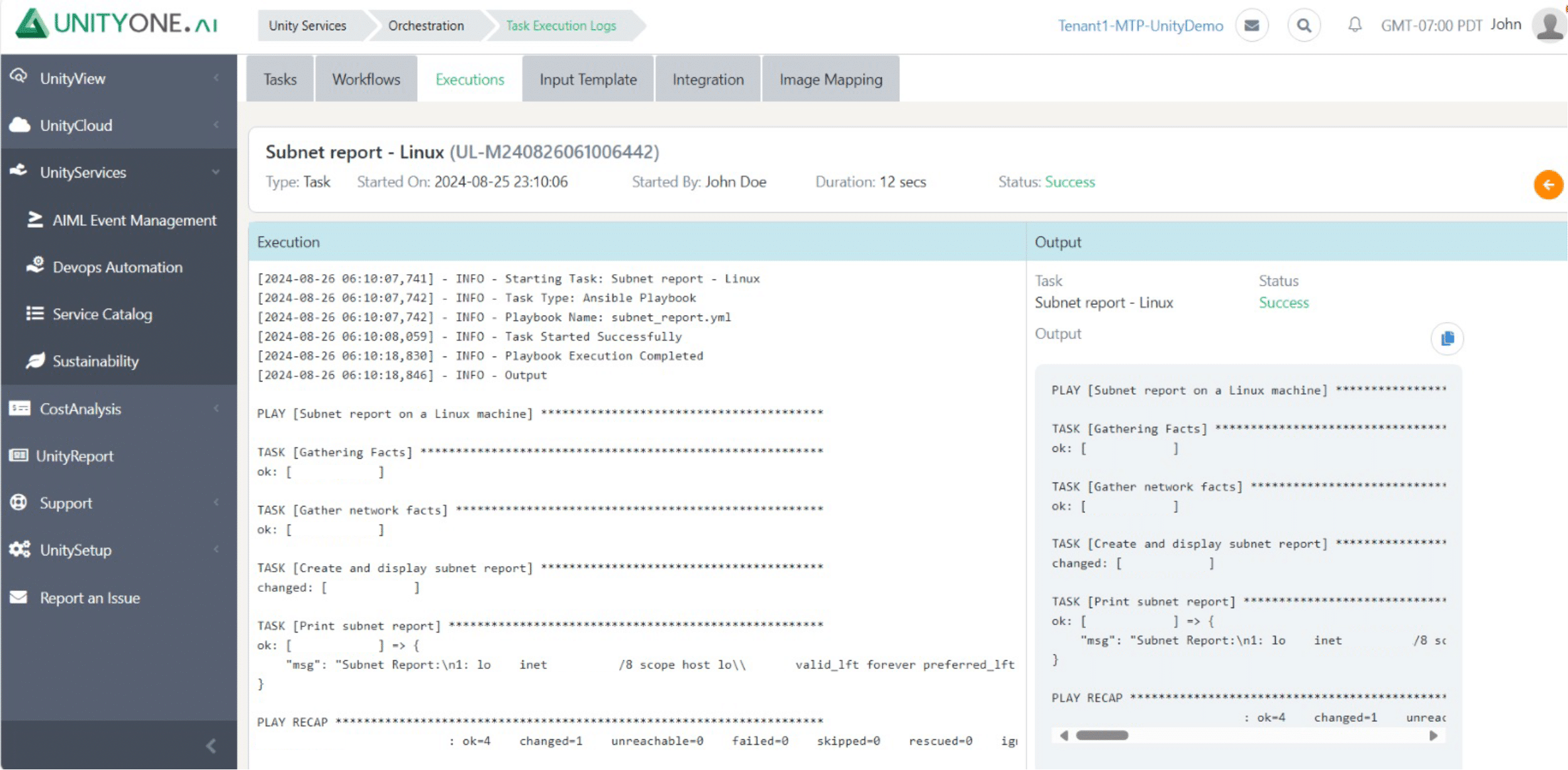The image size is (1568, 770).
Task: Collapse the sidebar with bottom chevron
Action: click(211, 746)
